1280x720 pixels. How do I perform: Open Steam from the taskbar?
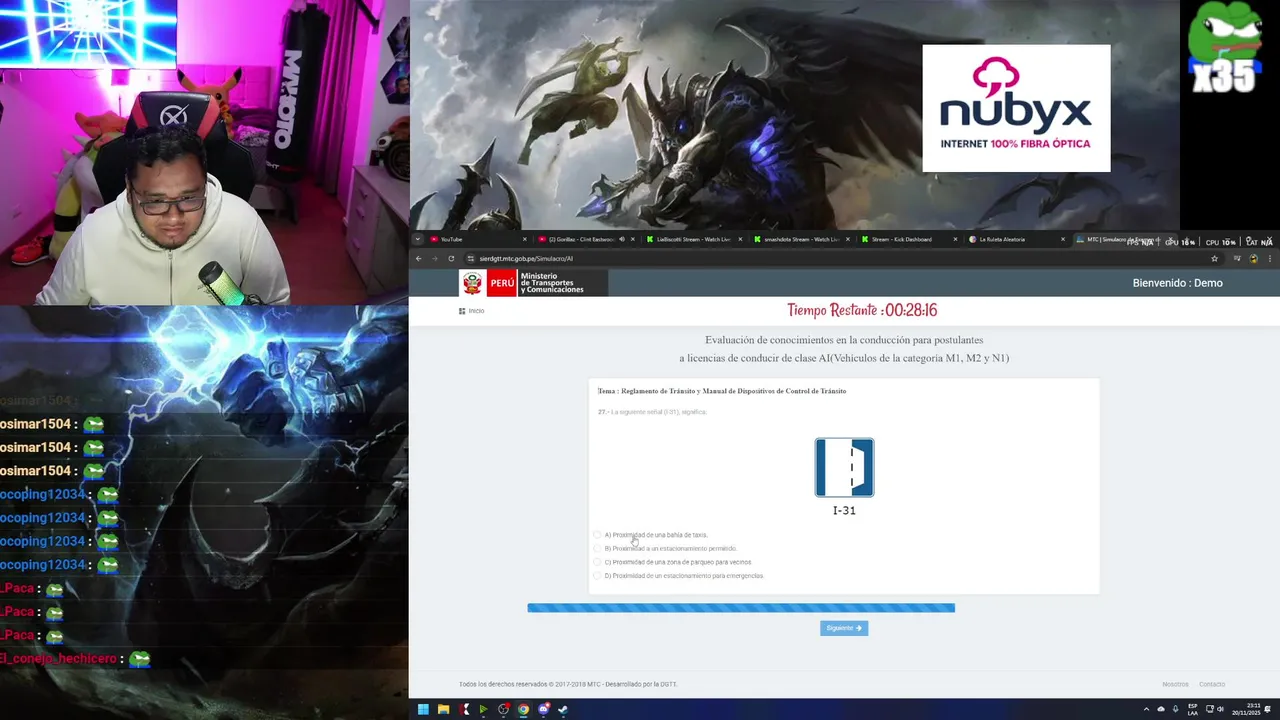tap(563, 710)
